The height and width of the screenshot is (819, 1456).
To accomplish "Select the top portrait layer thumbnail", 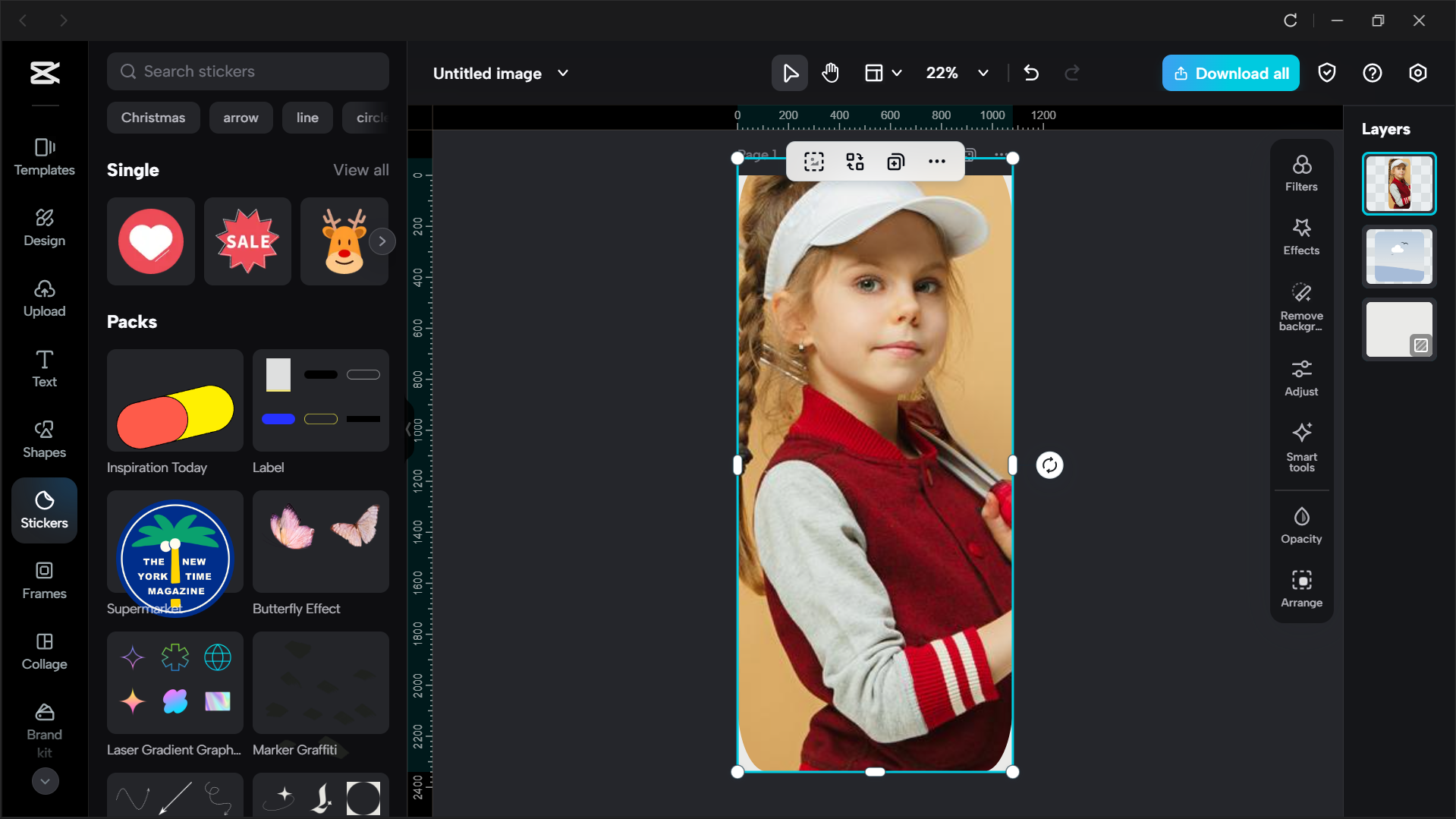I will 1398,183.
